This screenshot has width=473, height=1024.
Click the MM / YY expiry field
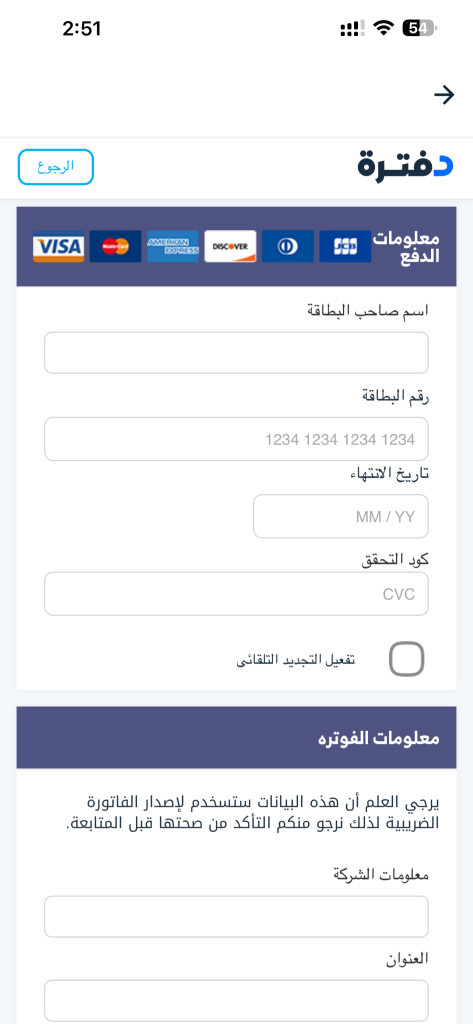tap(340, 516)
